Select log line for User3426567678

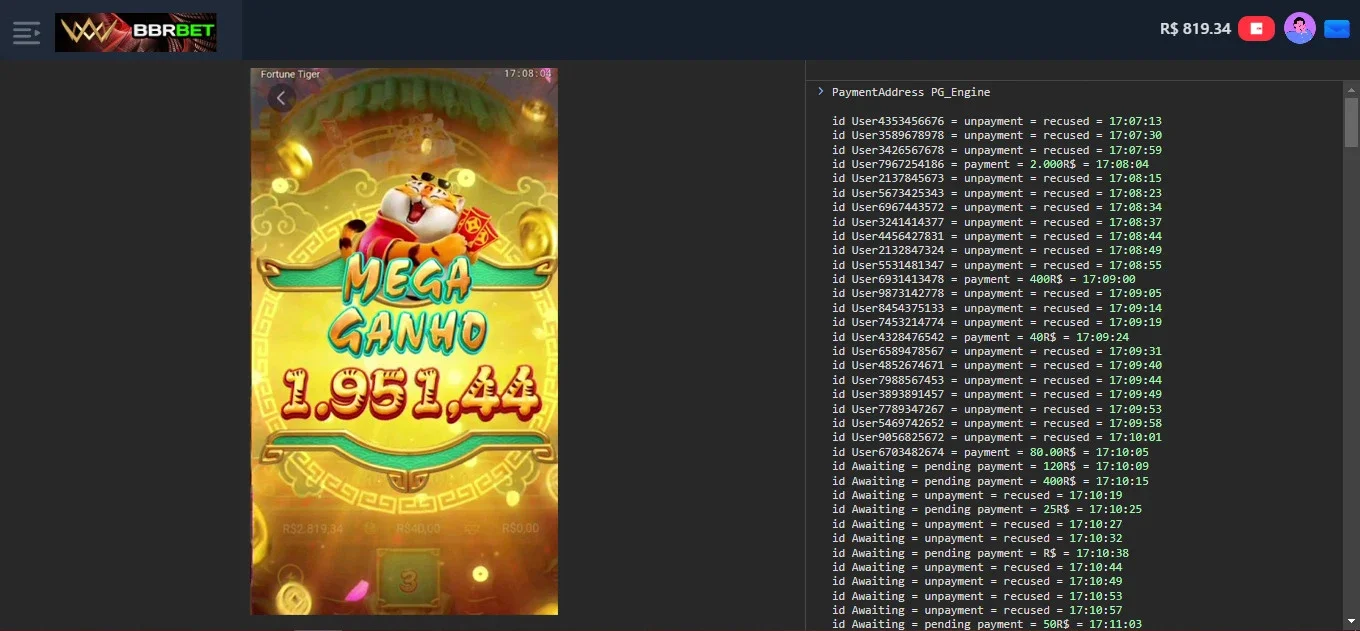point(997,150)
